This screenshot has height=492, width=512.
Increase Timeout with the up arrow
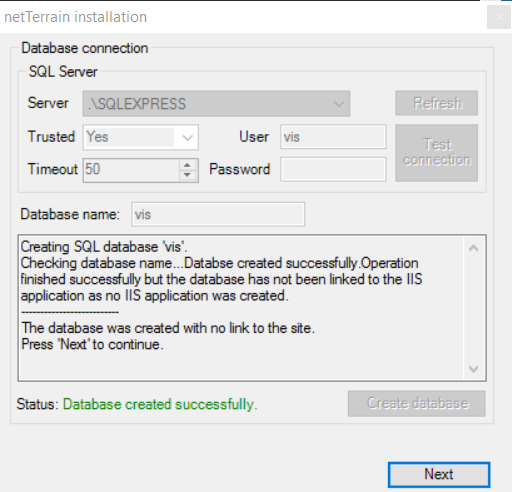[187, 165]
